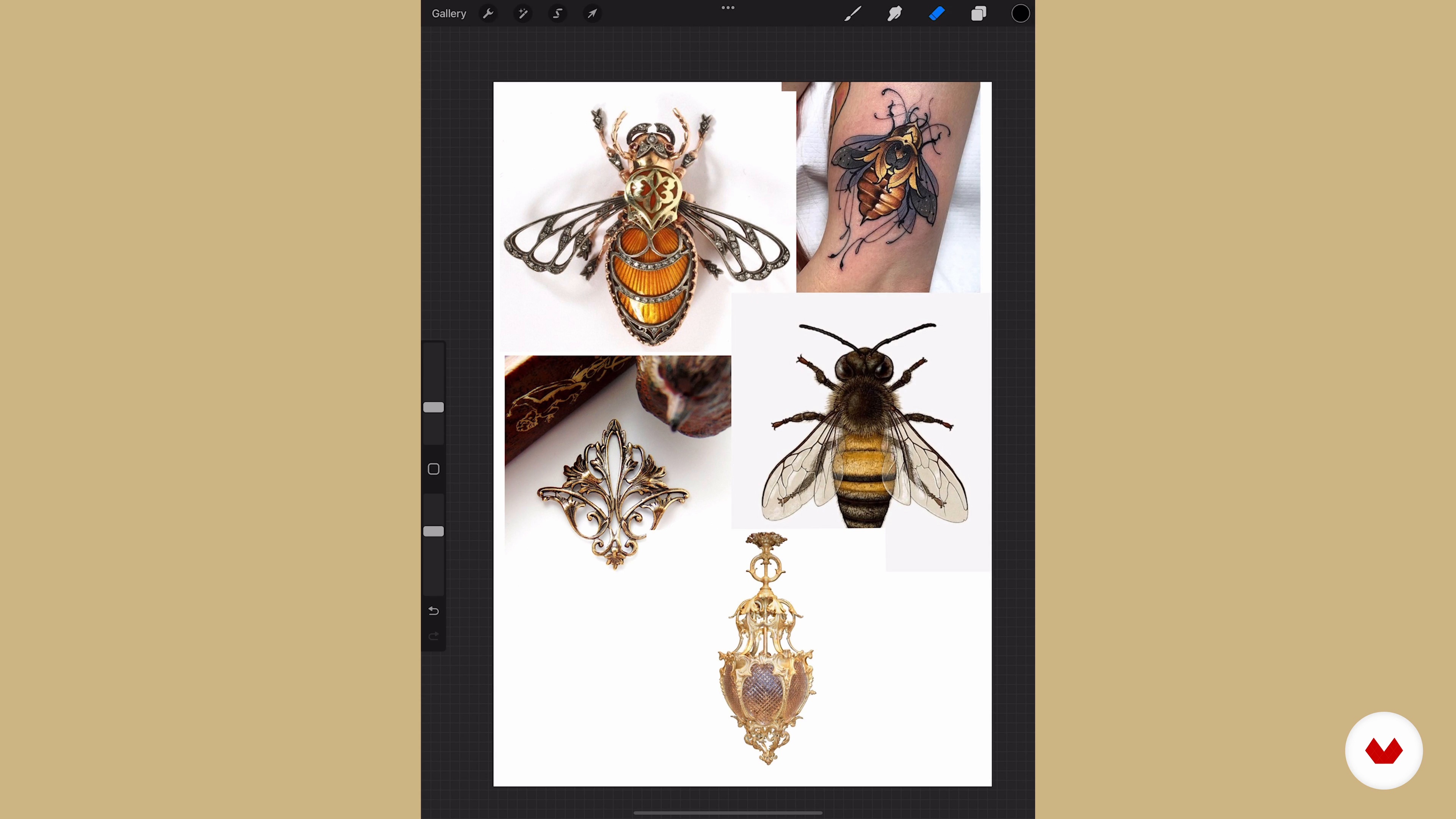Select the Paint brush tool
Viewport: 1456px width, 819px height.
(x=852, y=14)
